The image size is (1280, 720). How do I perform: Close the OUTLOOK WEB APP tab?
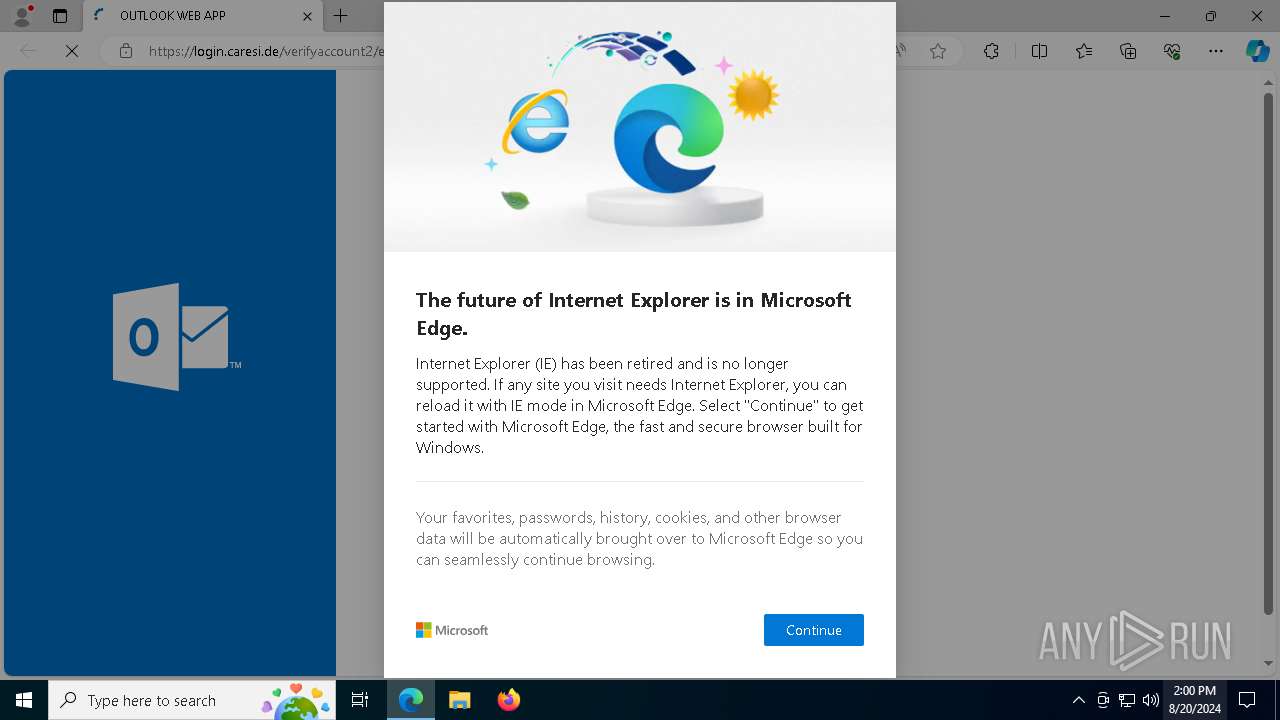[x=307, y=16]
